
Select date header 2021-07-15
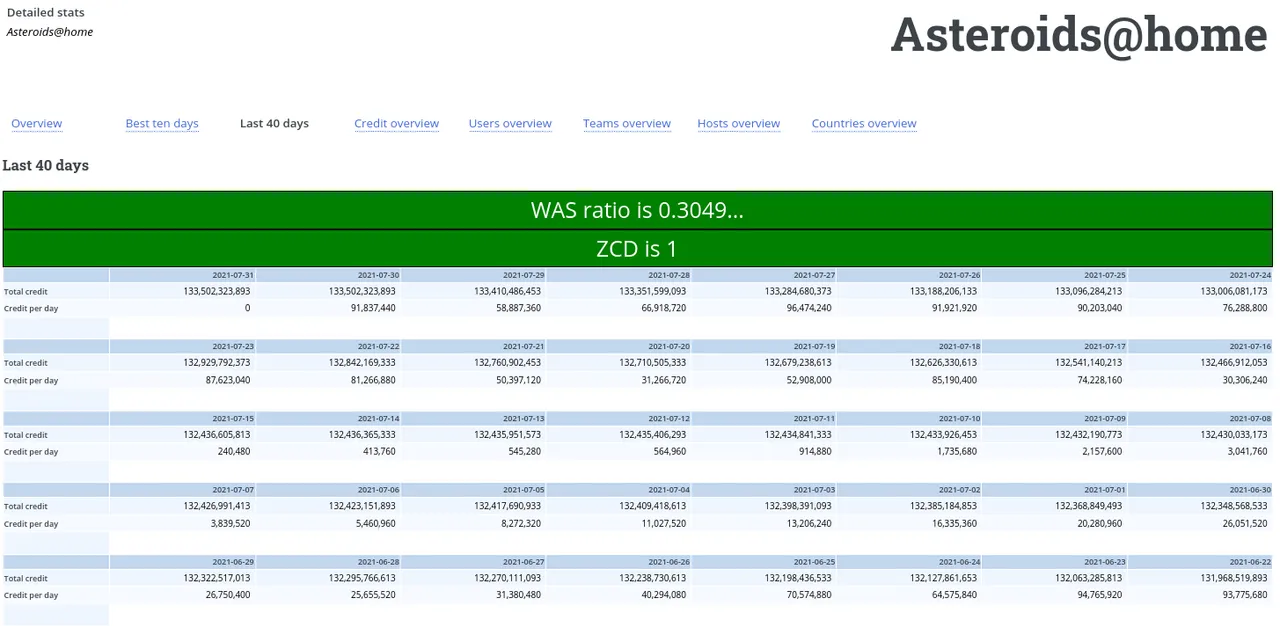click(x=233, y=418)
